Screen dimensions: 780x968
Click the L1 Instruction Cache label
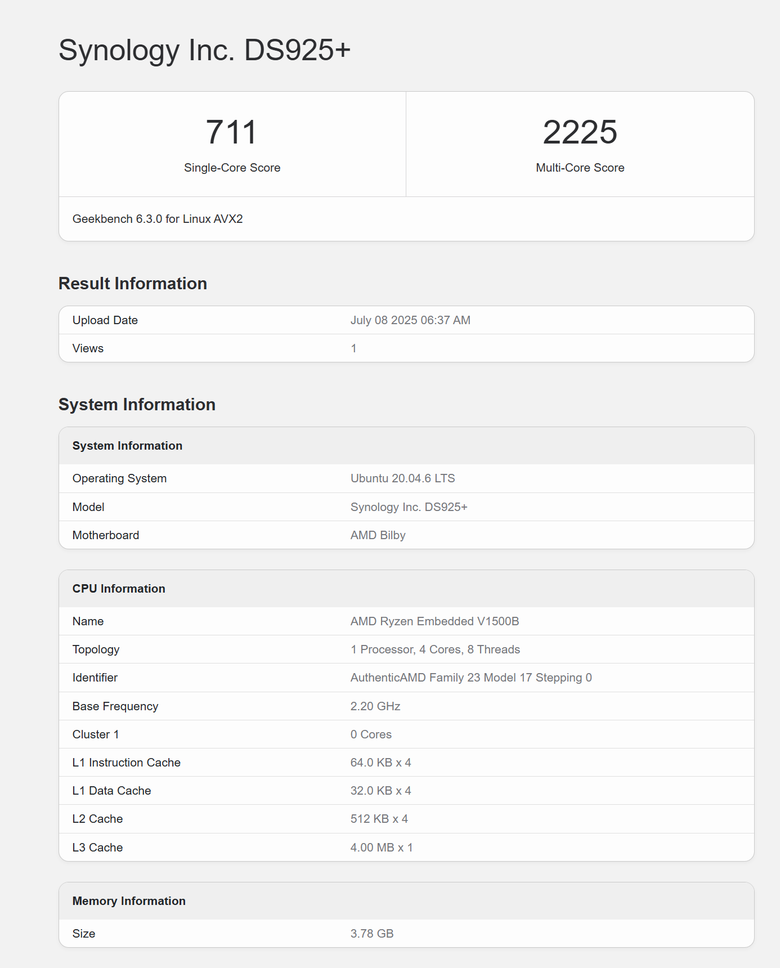126,762
